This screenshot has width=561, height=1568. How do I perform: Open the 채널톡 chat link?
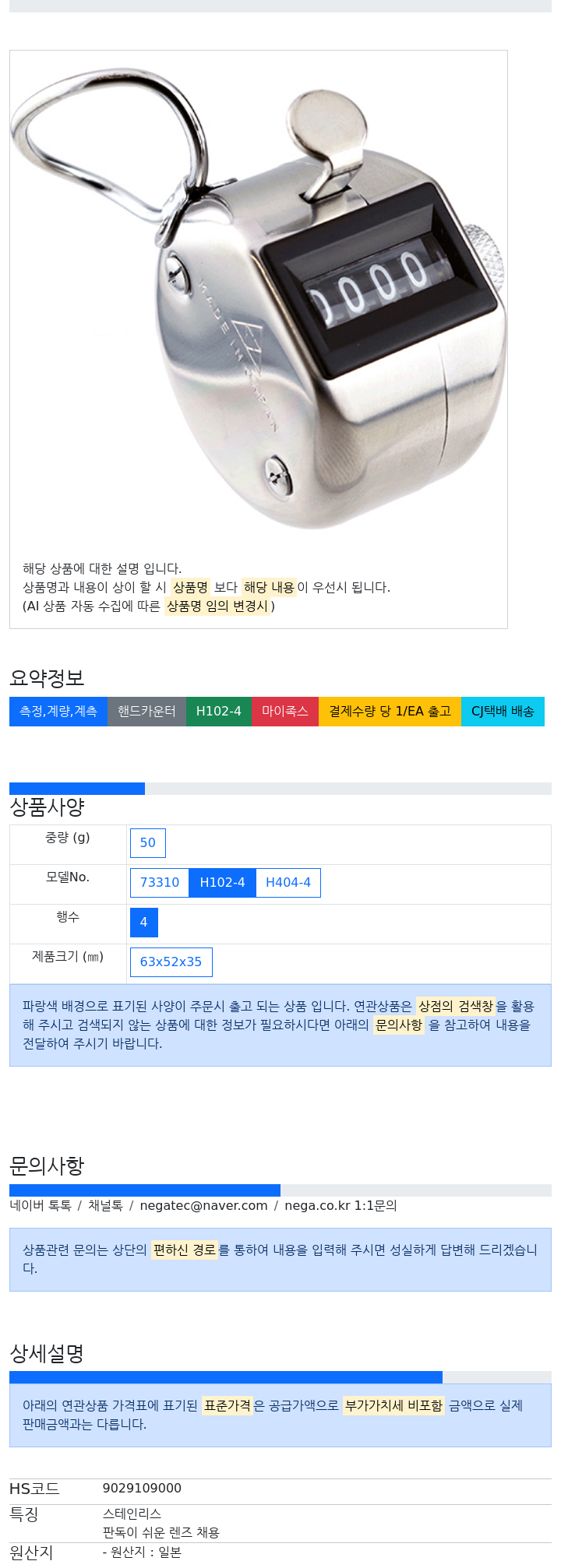click(x=105, y=1205)
